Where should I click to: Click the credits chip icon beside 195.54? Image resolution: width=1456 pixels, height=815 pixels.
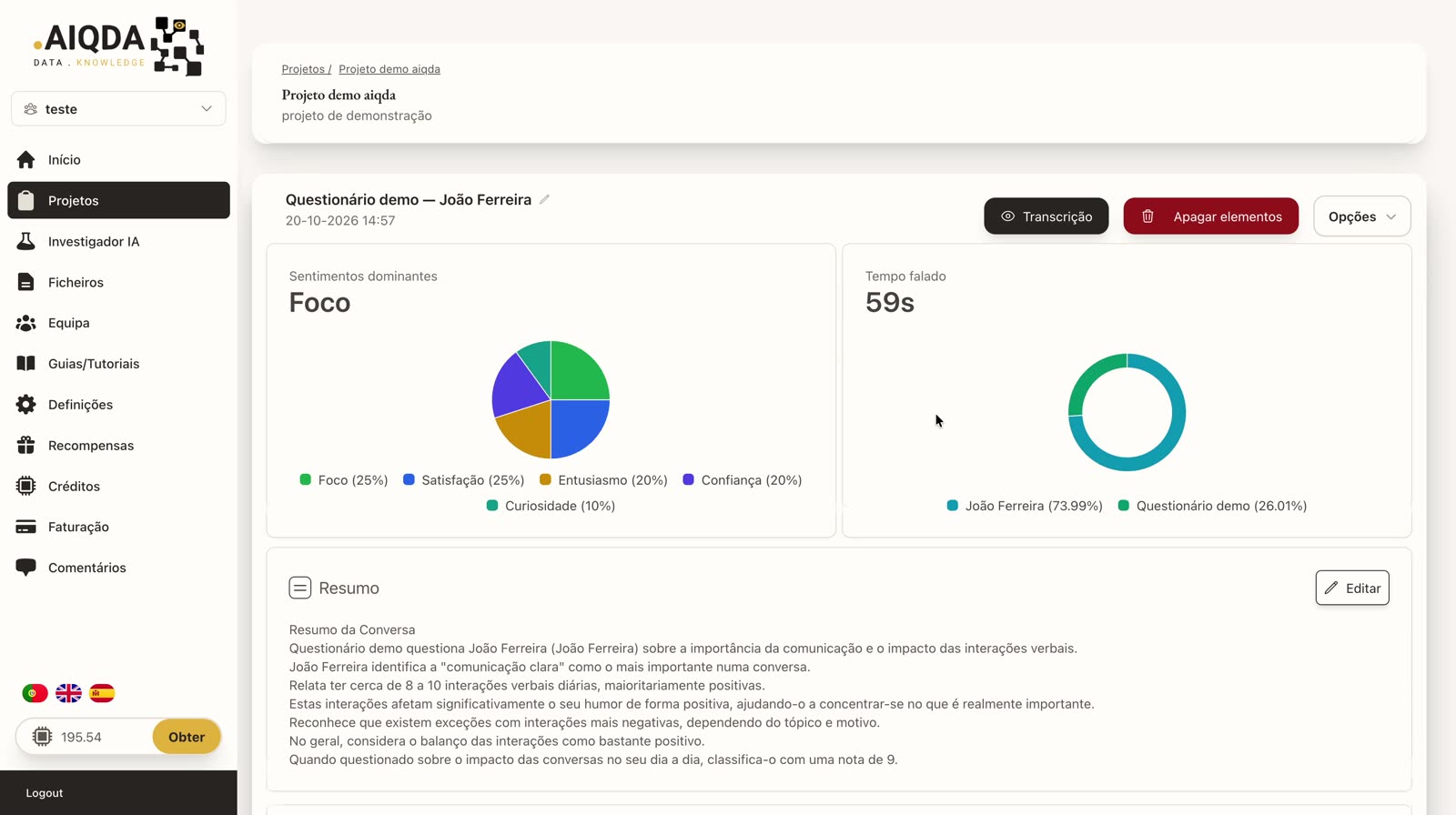click(x=42, y=737)
